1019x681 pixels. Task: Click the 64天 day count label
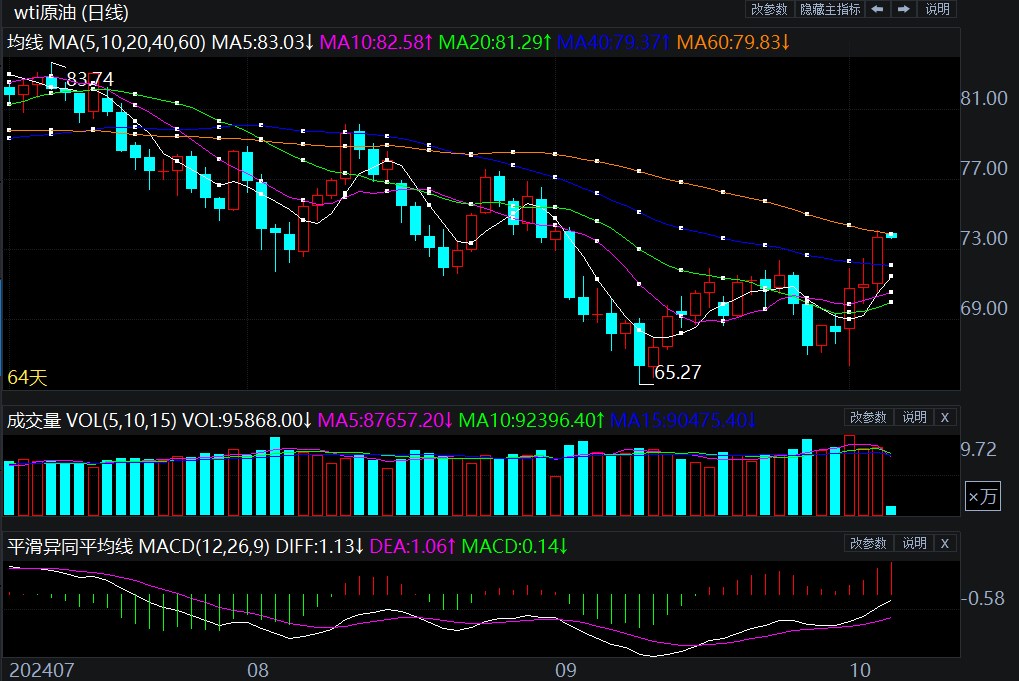tap(27, 378)
